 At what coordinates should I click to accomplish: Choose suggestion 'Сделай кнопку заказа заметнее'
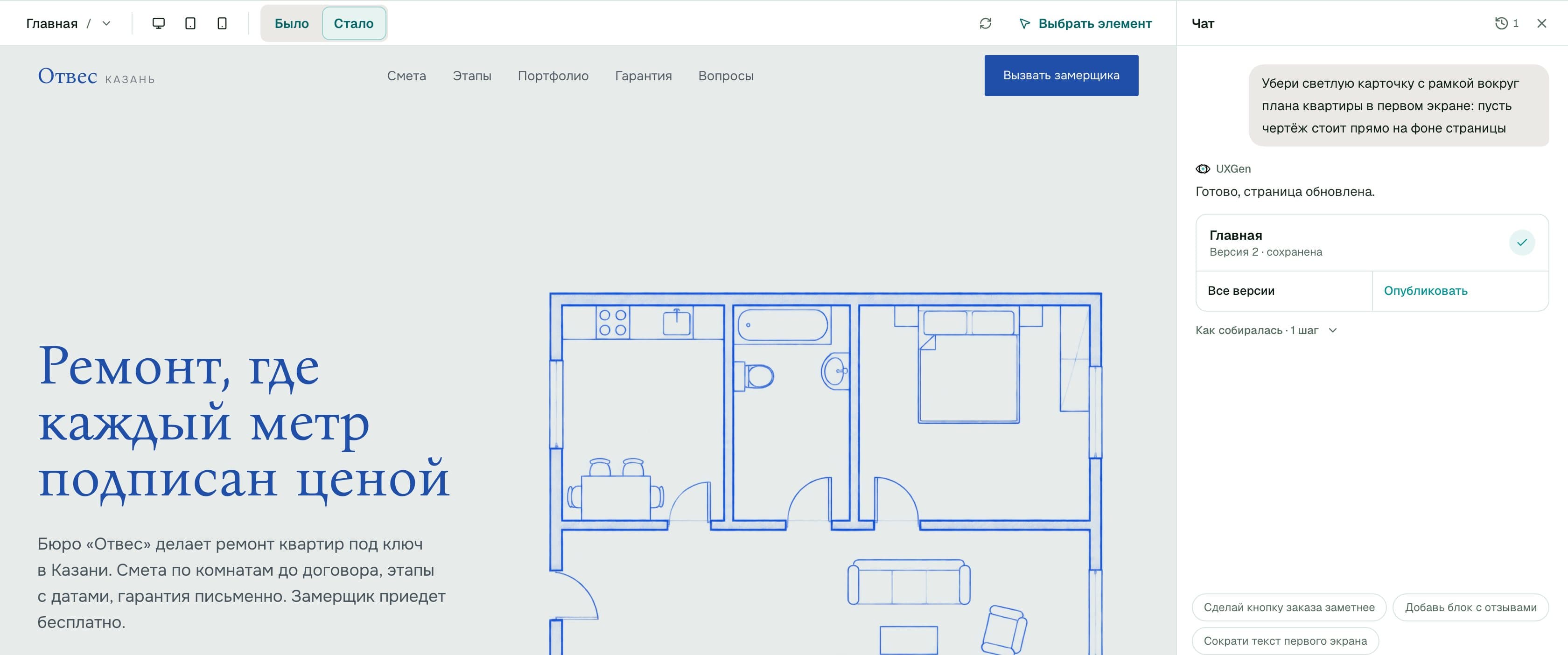tap(1288, 607)
